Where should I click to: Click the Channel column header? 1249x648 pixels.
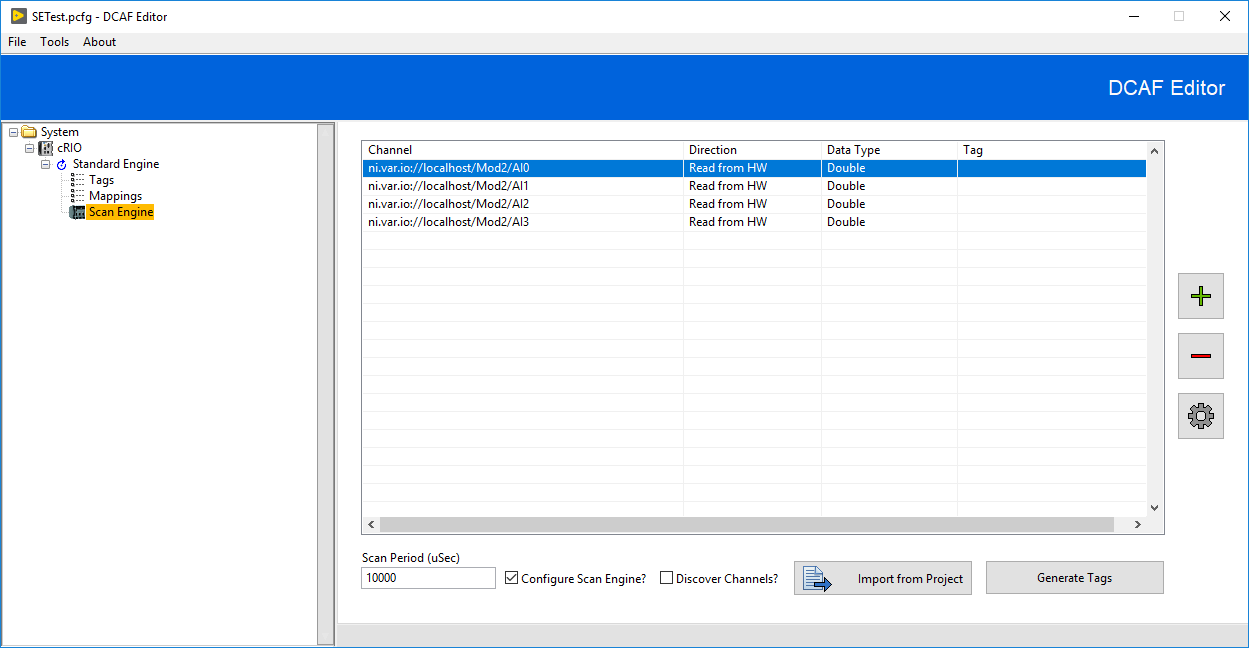pyautogui.click(x=523, y=150)
